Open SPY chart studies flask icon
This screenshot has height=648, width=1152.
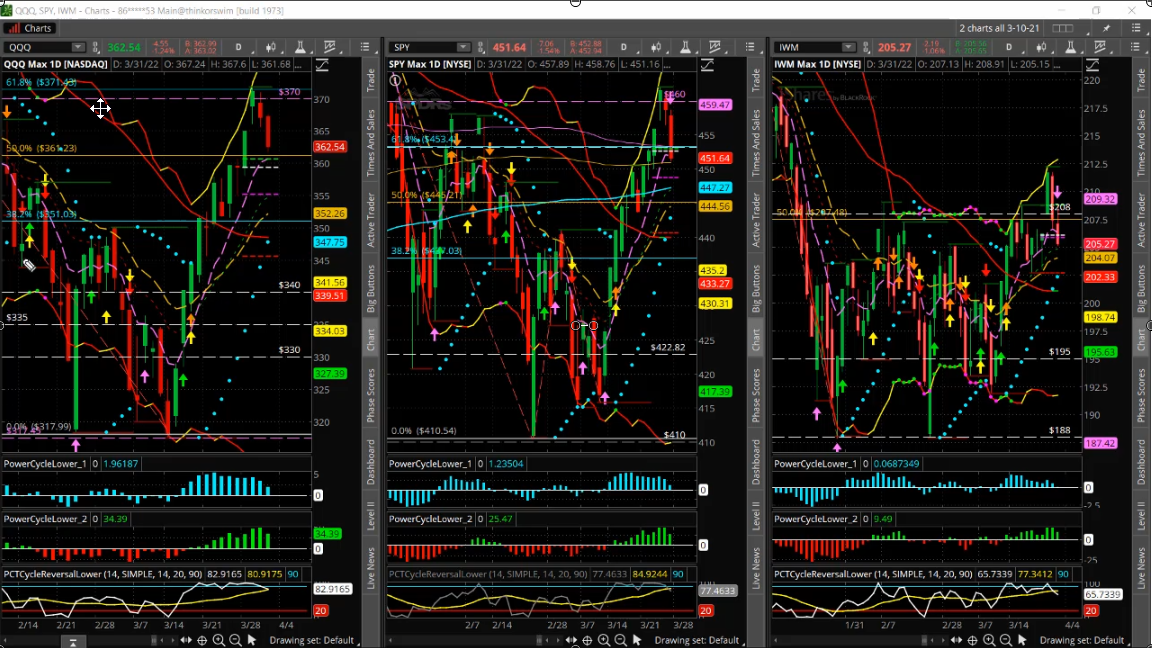pos(685,47)
